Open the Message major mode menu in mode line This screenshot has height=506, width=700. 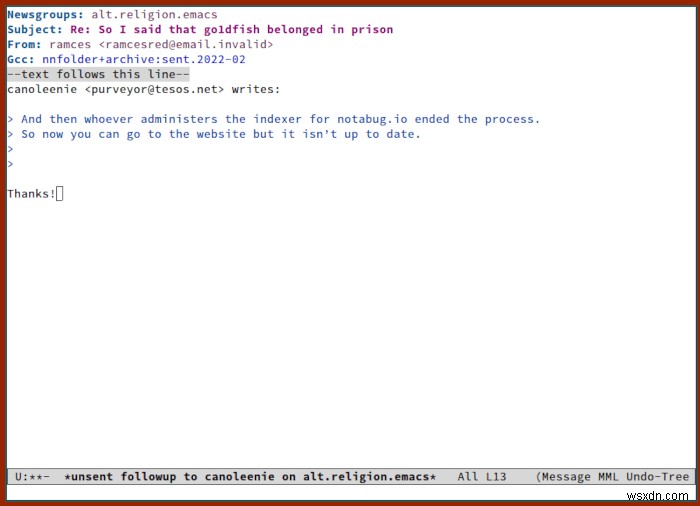point(566,477)
